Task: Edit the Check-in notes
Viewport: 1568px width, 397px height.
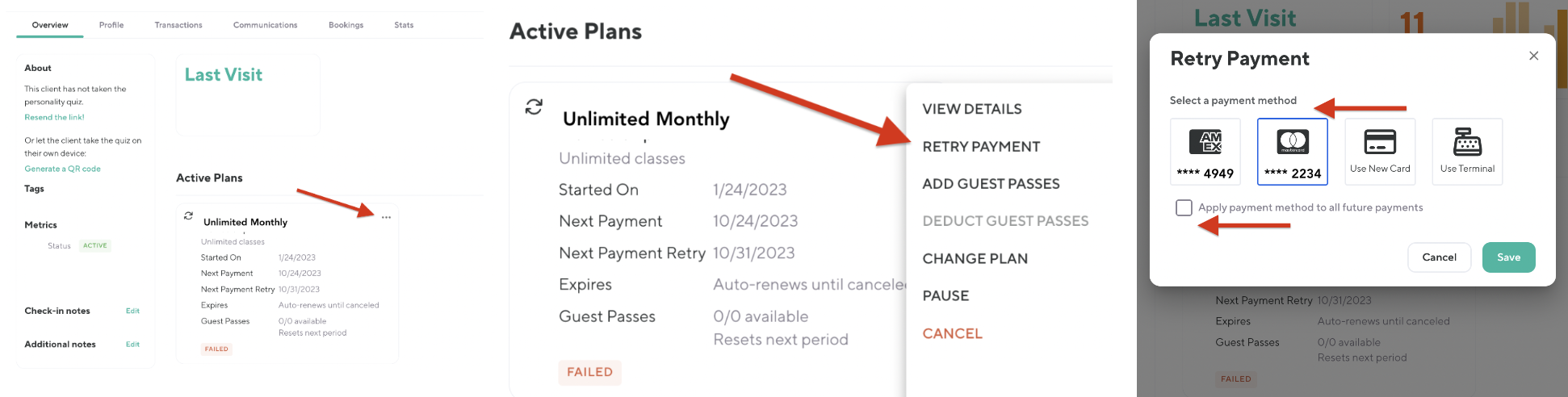Action: [x=132, y=311]
